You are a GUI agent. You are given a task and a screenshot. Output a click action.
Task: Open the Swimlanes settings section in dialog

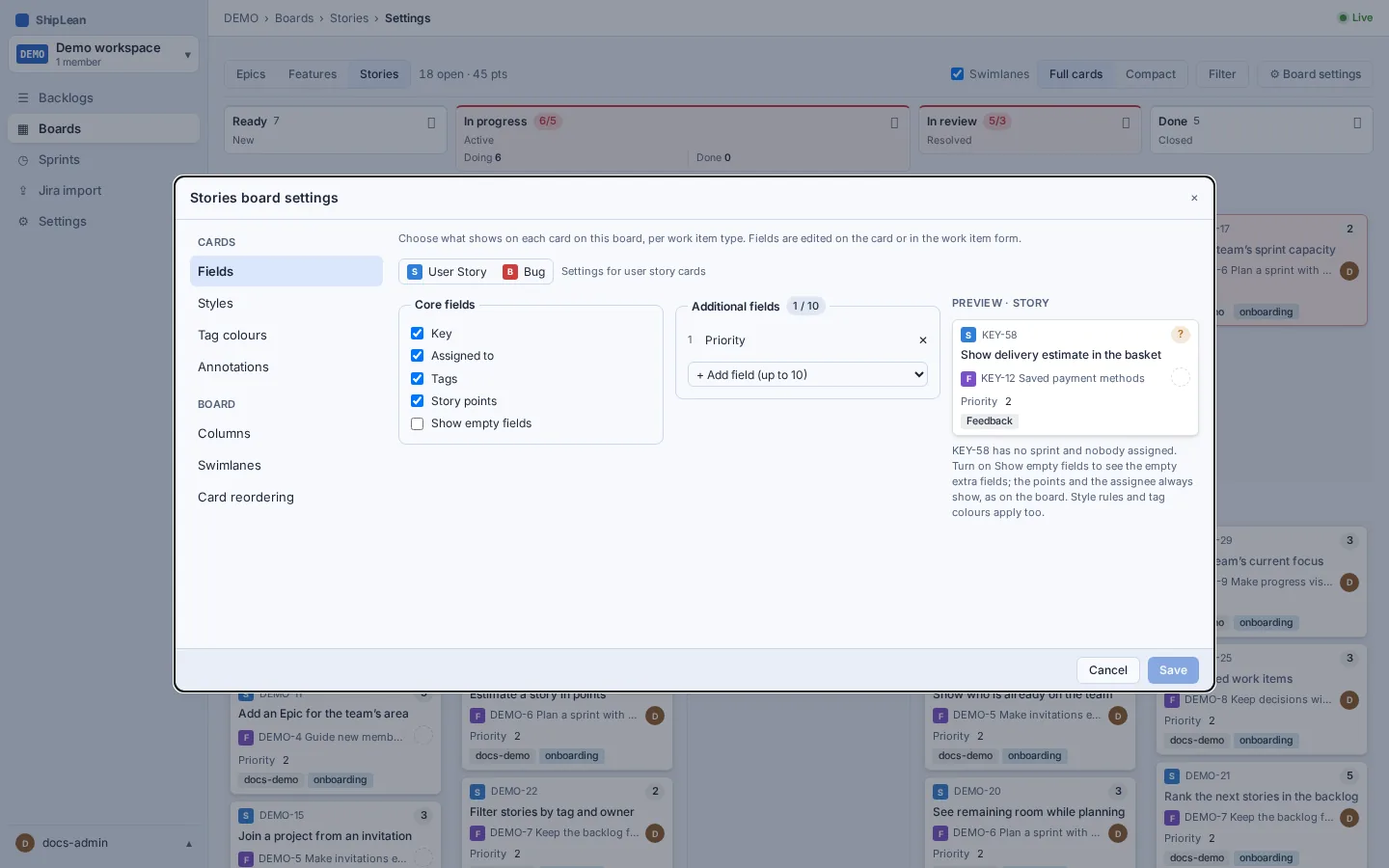click(286, 466)
